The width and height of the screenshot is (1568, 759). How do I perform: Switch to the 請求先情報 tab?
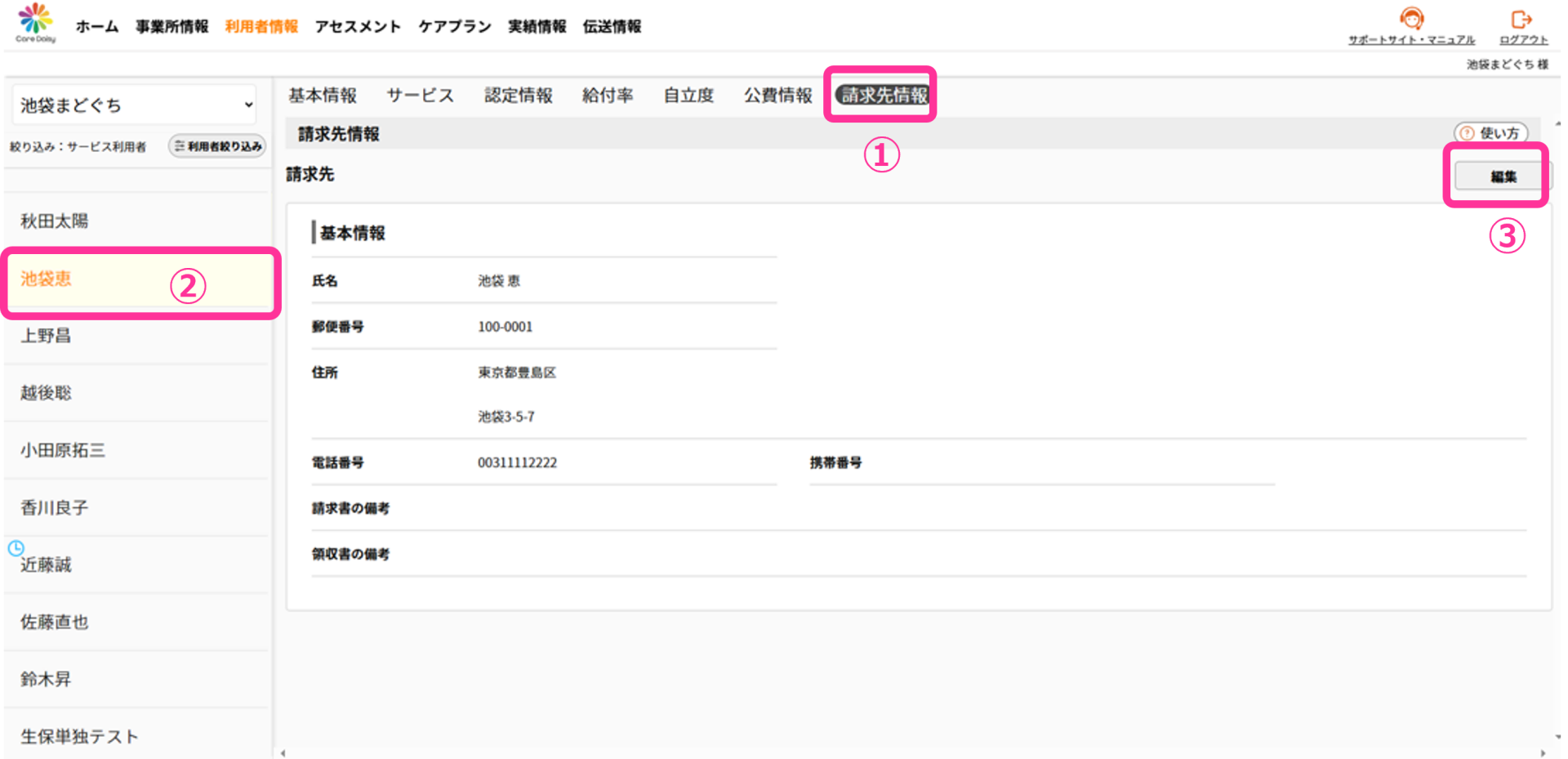click(x=884, y=96)
